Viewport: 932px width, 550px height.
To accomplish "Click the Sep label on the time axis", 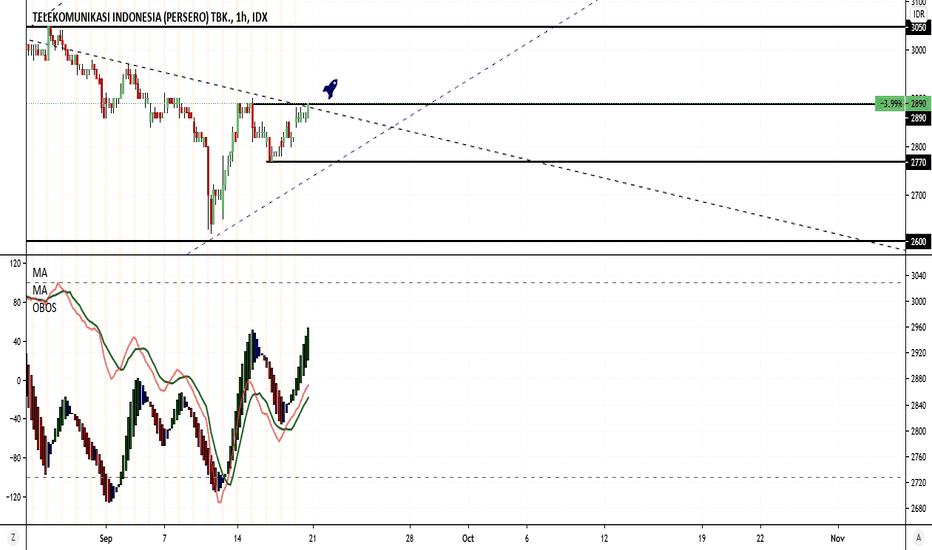I will click(106, 539).
